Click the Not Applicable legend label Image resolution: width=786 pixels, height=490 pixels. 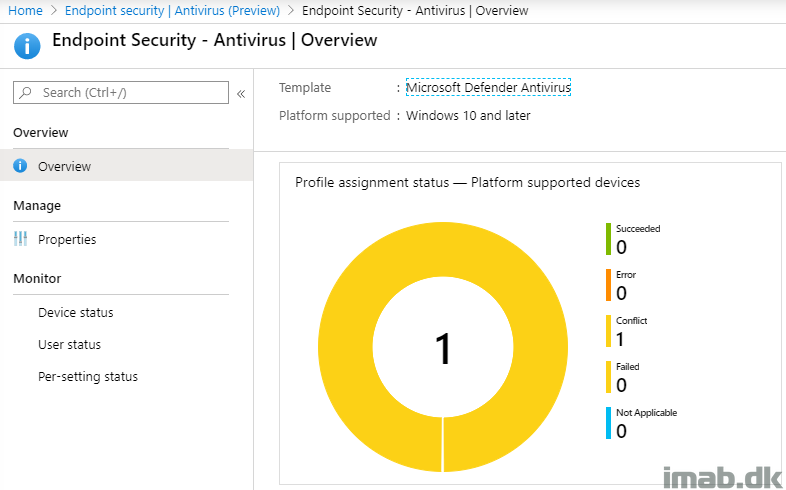tap(647, 413)
